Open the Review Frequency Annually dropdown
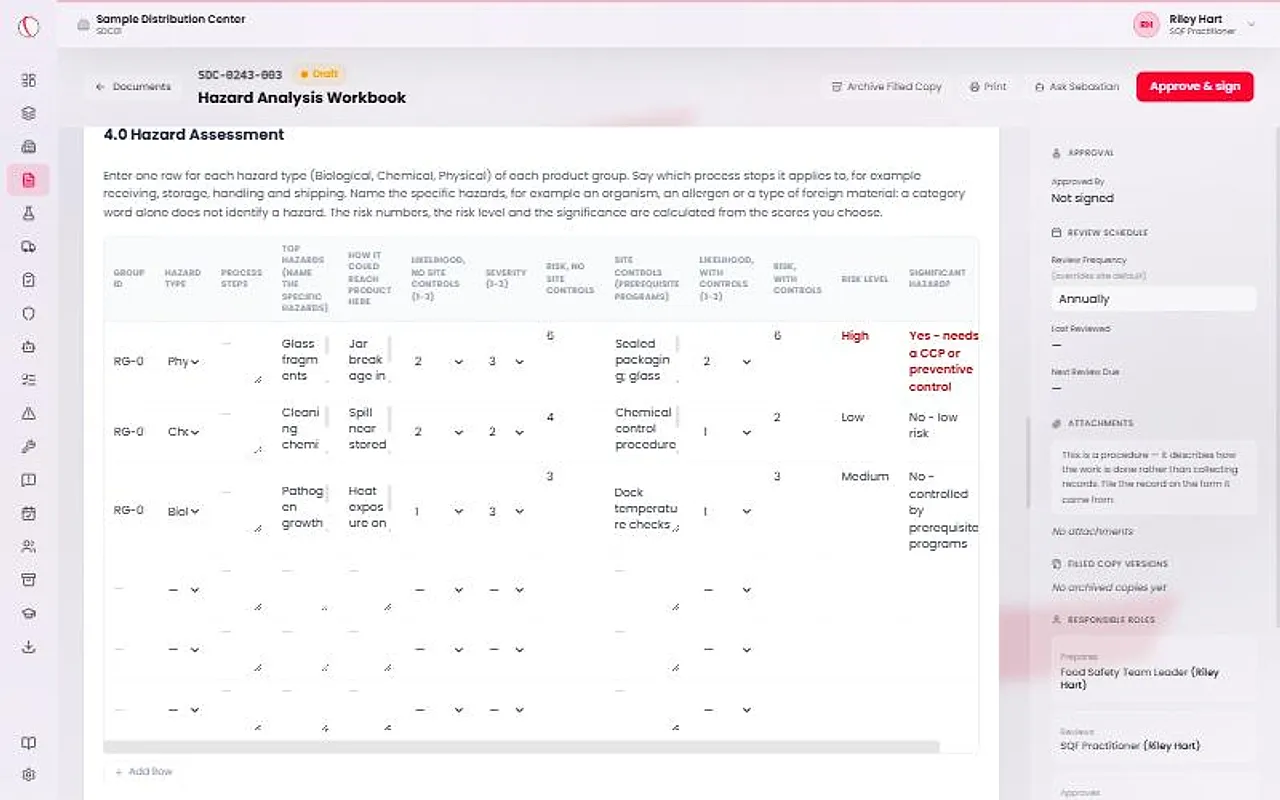 [x=1154, y=299]
